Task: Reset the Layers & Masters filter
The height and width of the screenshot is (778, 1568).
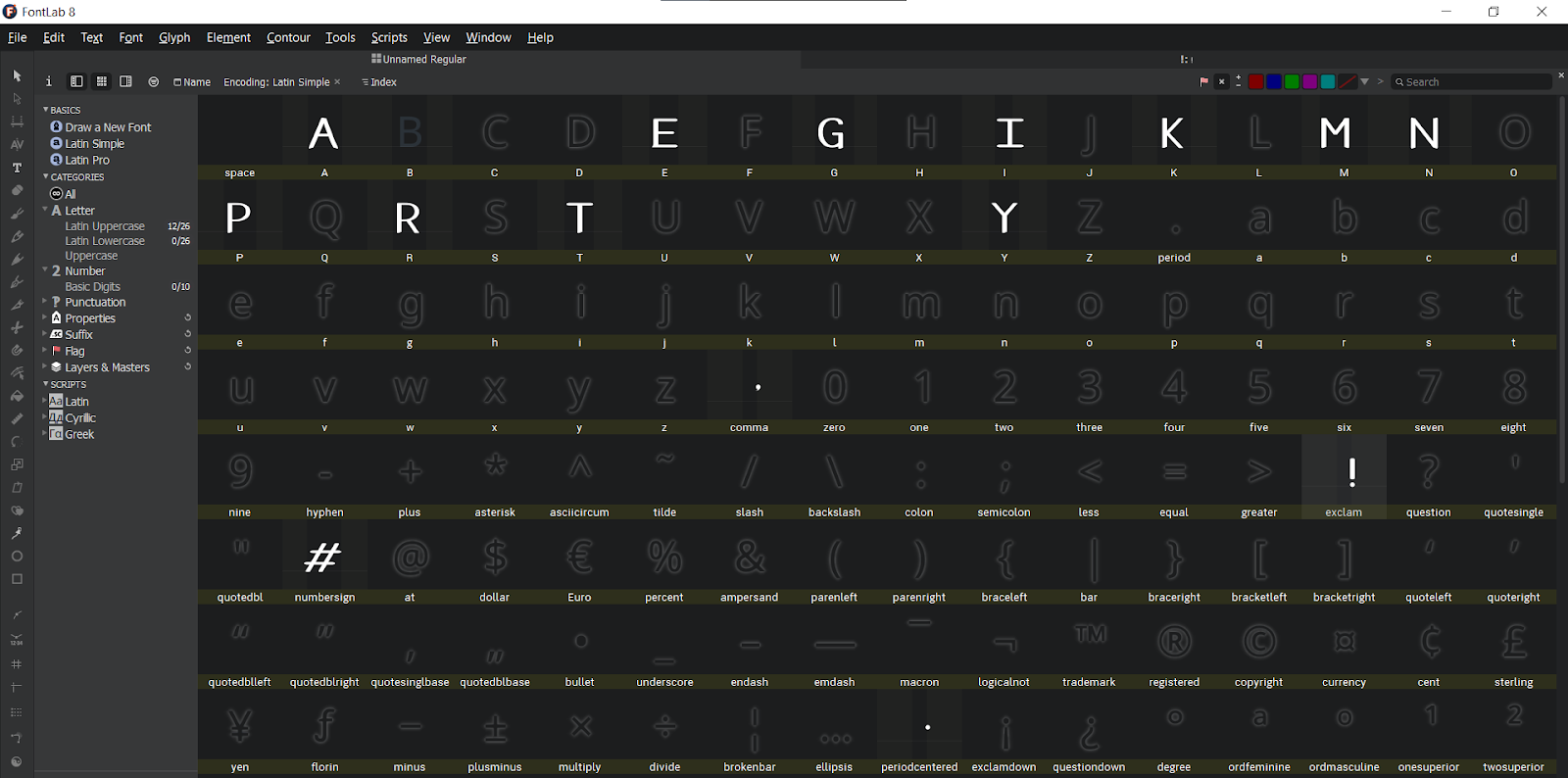Action: [187, 366]
